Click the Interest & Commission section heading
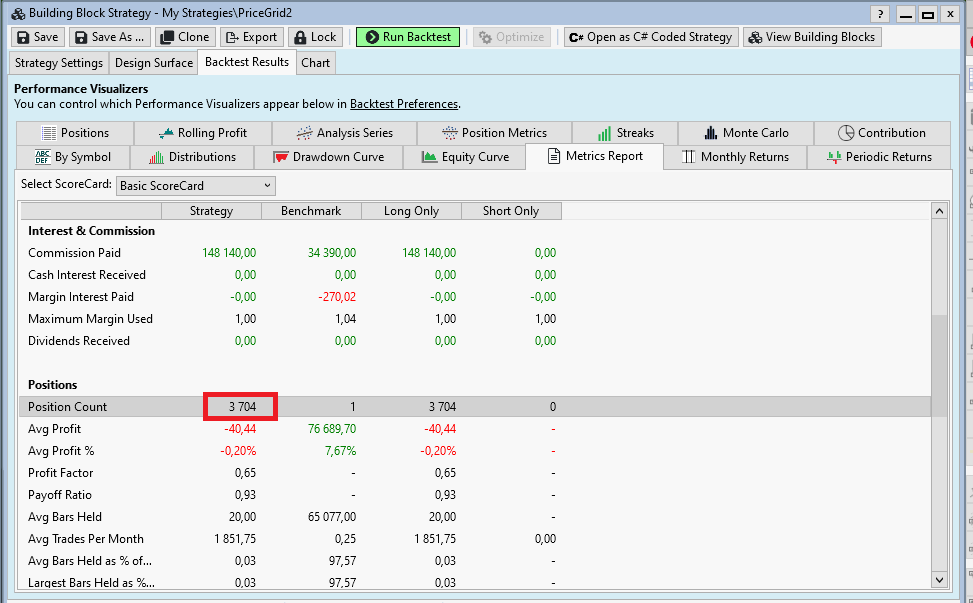 (x=91, y=231)
